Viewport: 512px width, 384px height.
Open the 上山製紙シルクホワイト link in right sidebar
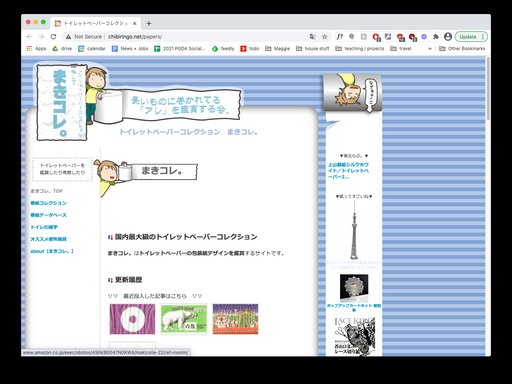[348, 171]
